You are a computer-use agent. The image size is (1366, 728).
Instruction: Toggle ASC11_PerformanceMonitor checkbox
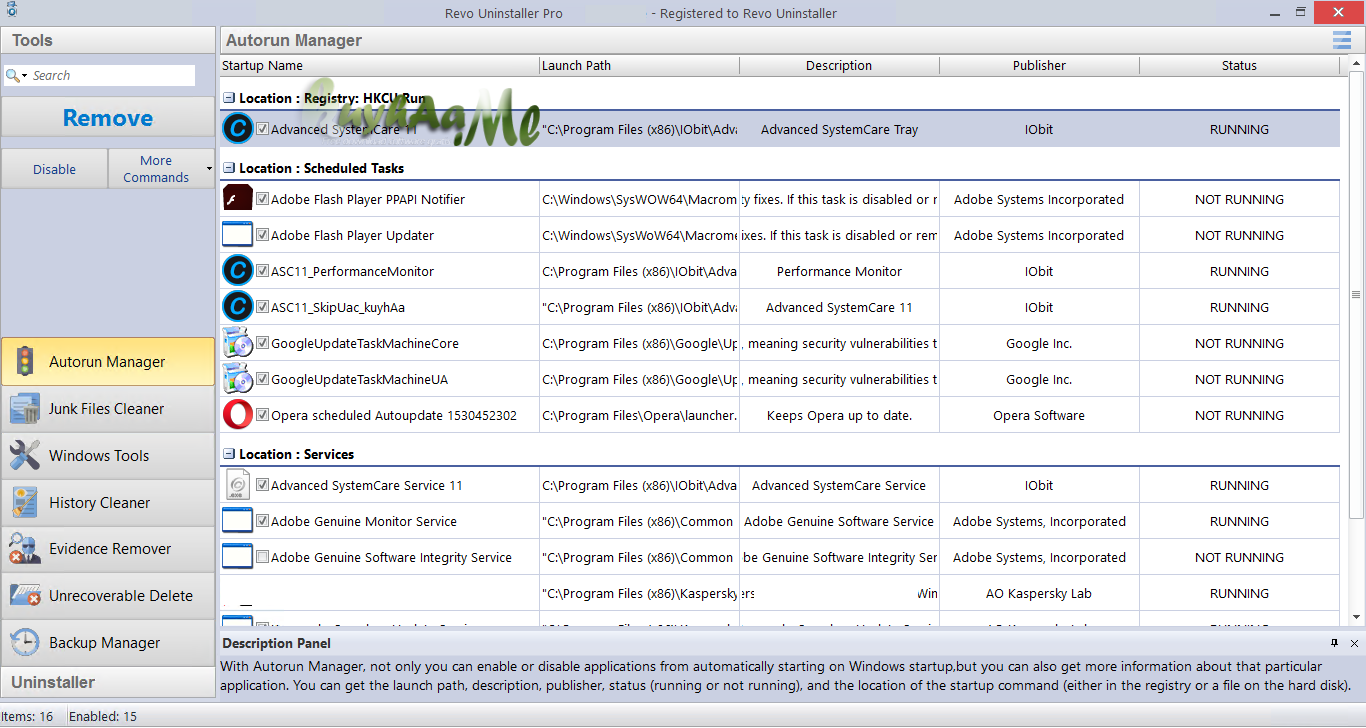[x=262, y=271]
